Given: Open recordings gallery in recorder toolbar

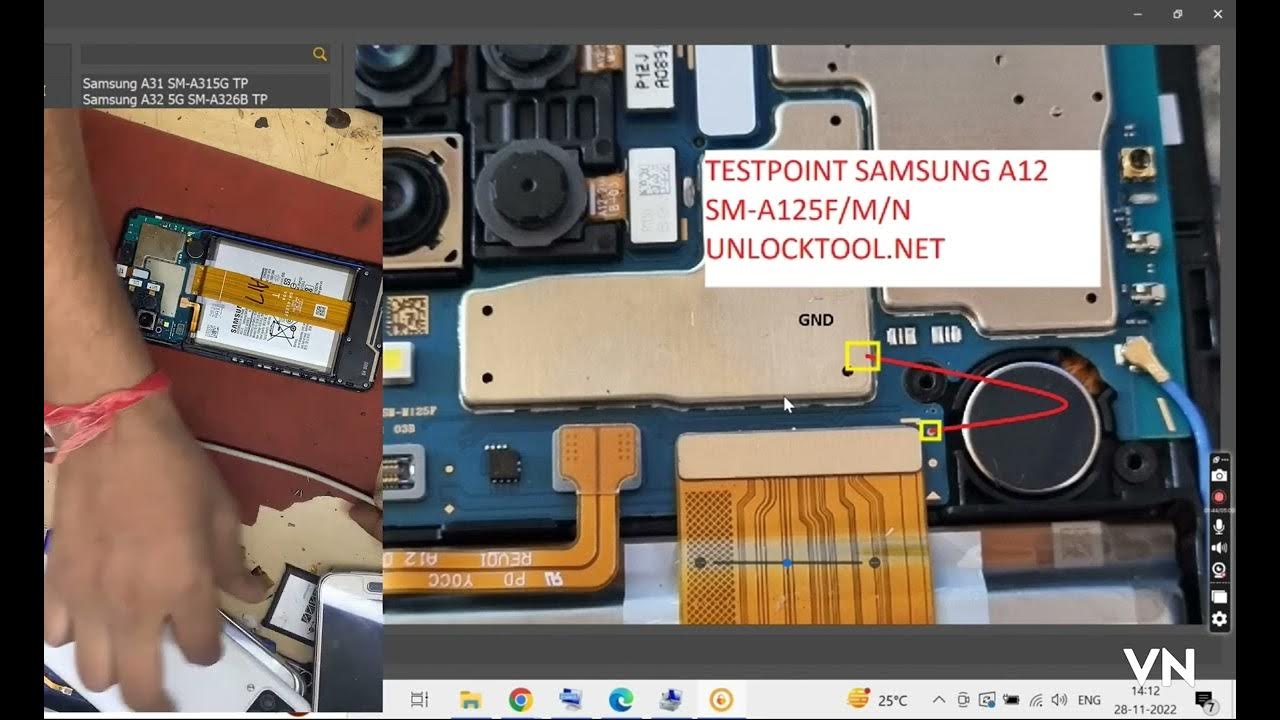Looking at the screenshot, I should 1219,597.
